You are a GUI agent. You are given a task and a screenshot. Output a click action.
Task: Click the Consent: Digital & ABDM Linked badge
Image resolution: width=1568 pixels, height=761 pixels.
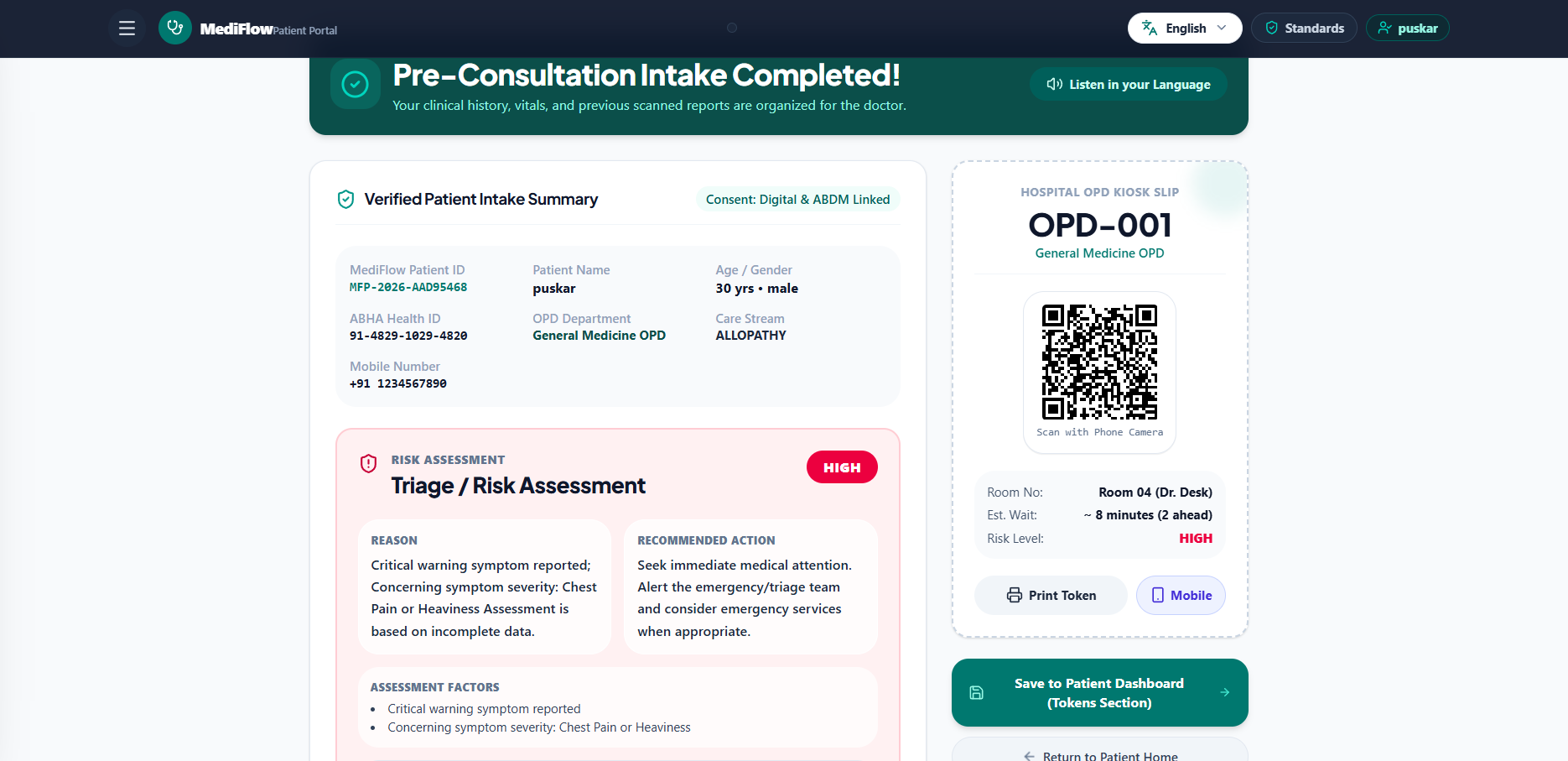click(798, 199)
